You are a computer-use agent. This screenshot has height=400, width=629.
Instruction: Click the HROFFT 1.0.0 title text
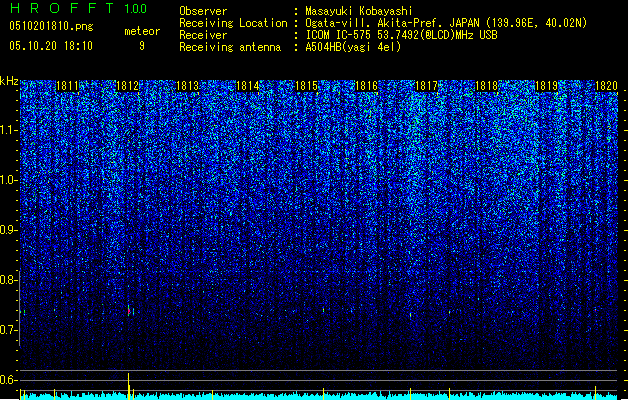coord(79,8)
